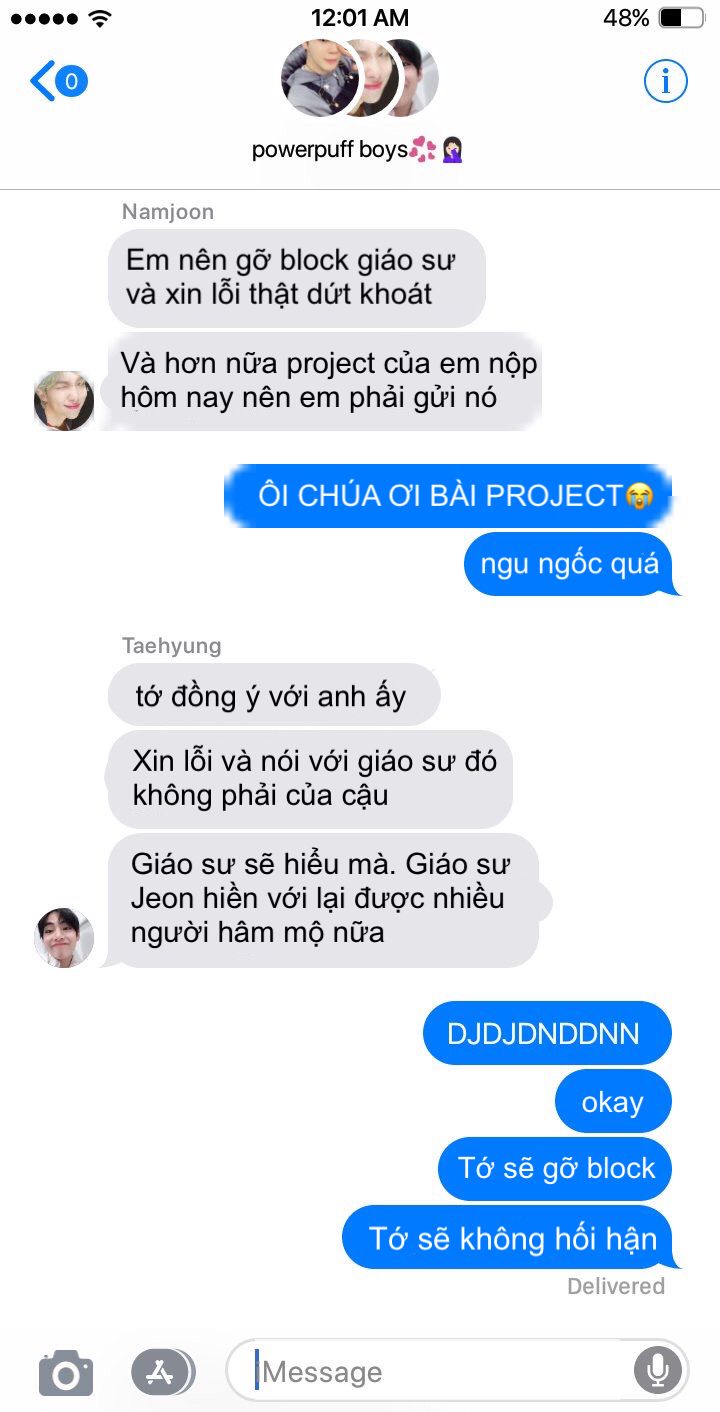This screenshot has width=720, height=1412.
Task: Open the App Store apps icon
Action: pyautogui.click(x=163, y=1372)
